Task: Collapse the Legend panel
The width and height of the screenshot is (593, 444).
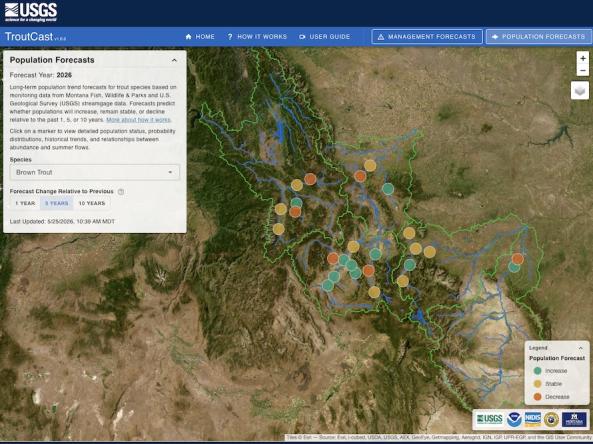Action: tap(581, 348)
